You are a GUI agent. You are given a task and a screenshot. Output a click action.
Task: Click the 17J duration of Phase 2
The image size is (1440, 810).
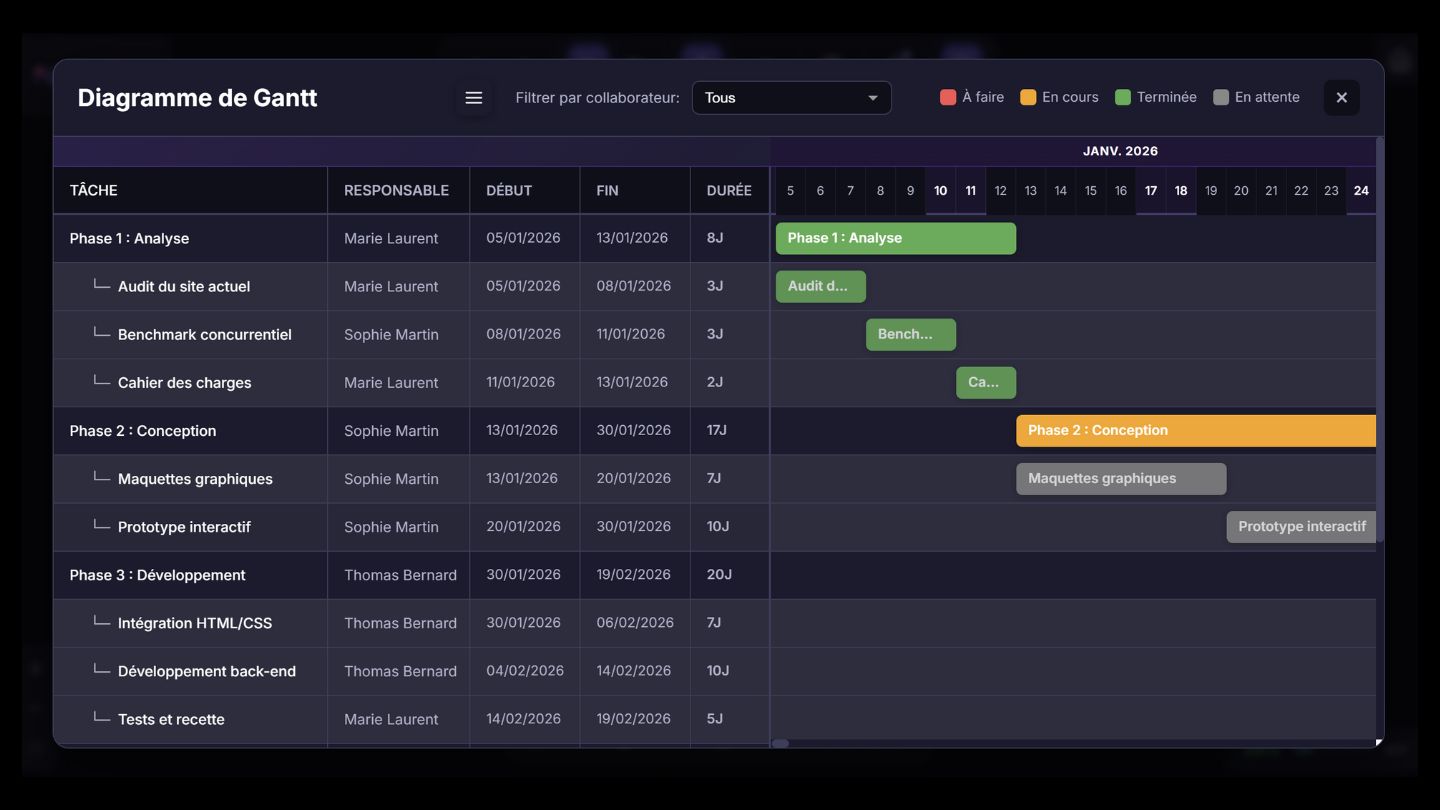coord(717,430)
